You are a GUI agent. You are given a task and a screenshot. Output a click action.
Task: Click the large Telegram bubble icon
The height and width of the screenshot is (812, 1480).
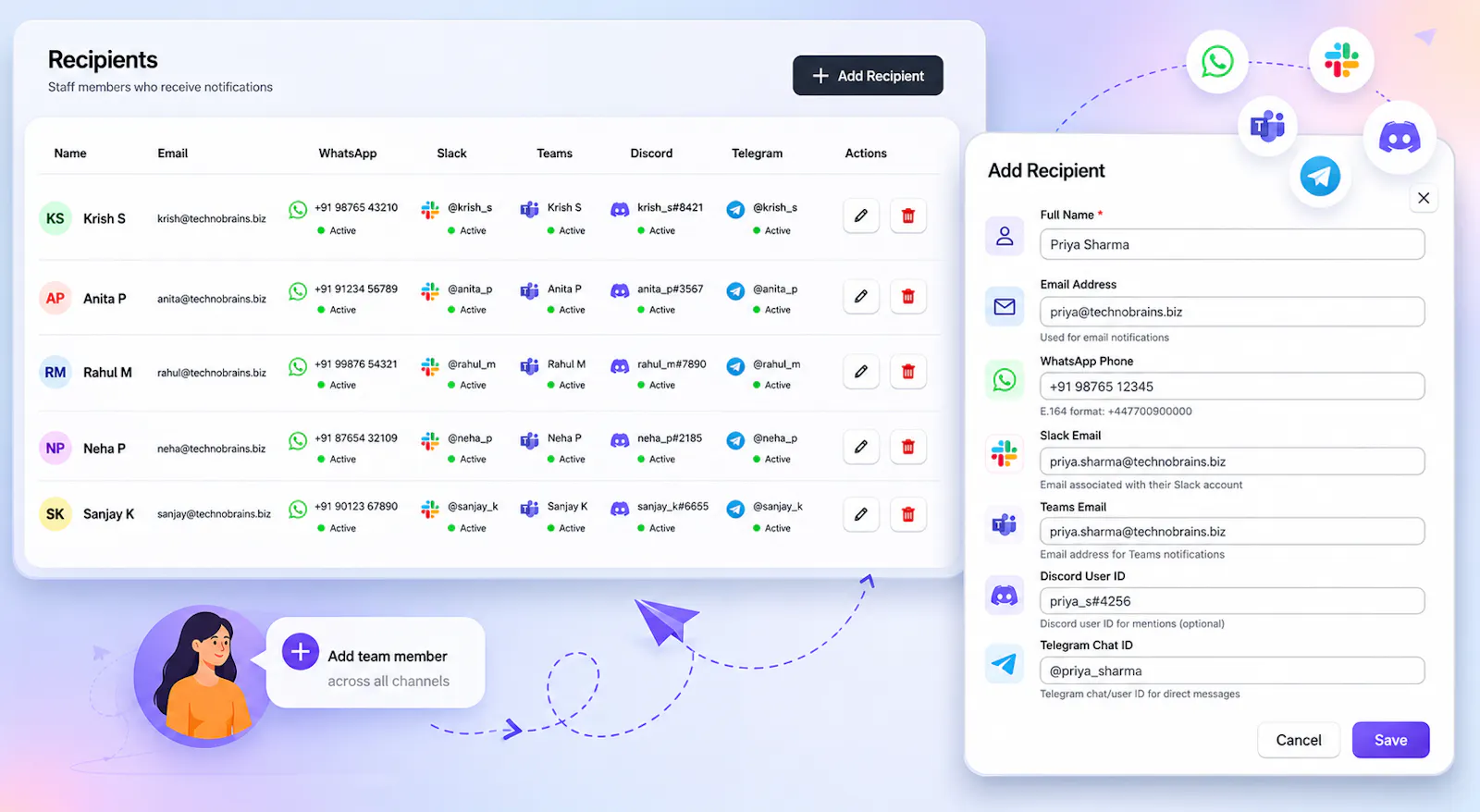(1320, 176)
